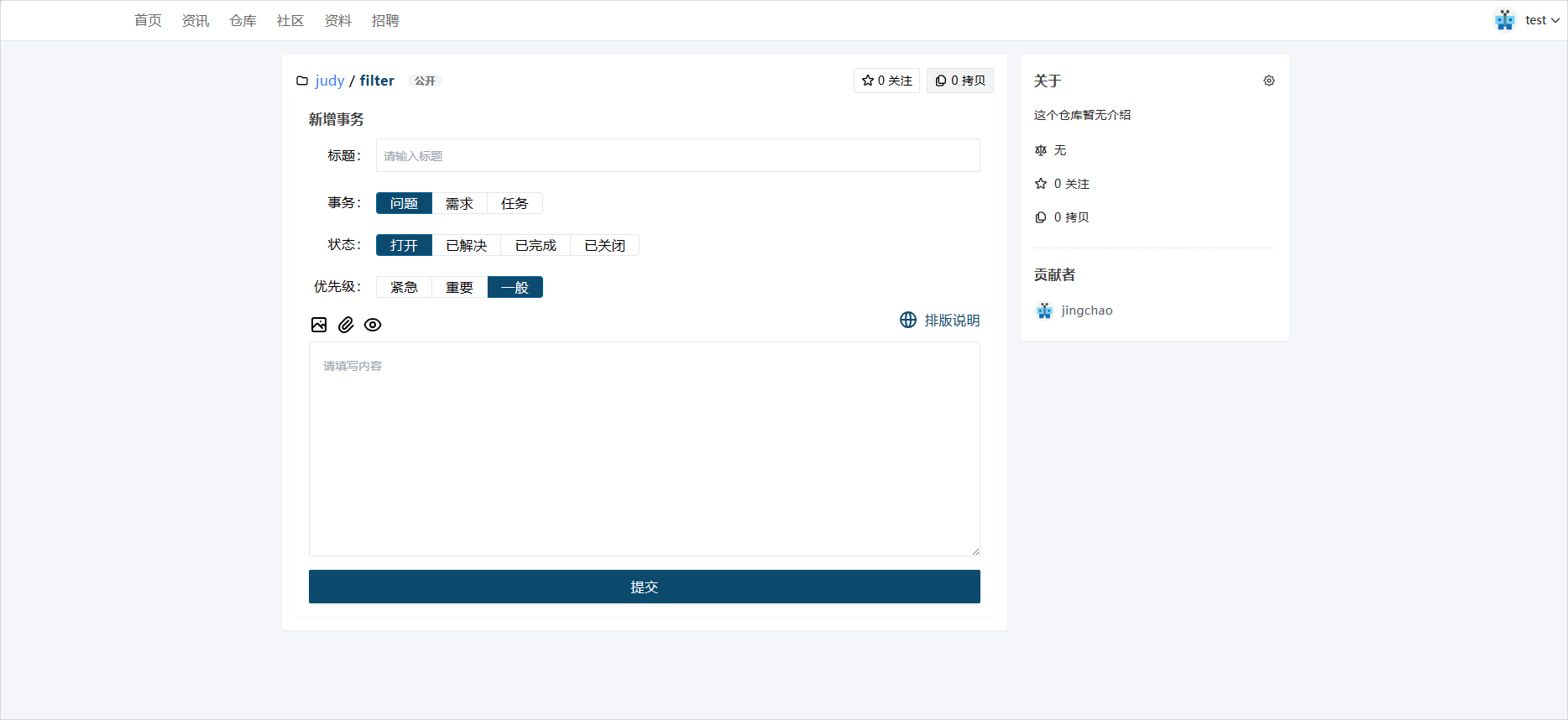Focus the 标题 title input field
The image size is (1568, 720).
pos(677,156)
